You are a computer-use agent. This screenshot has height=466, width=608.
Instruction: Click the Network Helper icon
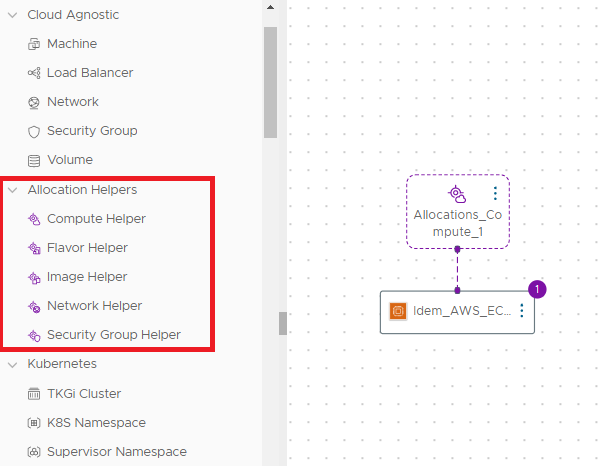click(x=34, y=307)
